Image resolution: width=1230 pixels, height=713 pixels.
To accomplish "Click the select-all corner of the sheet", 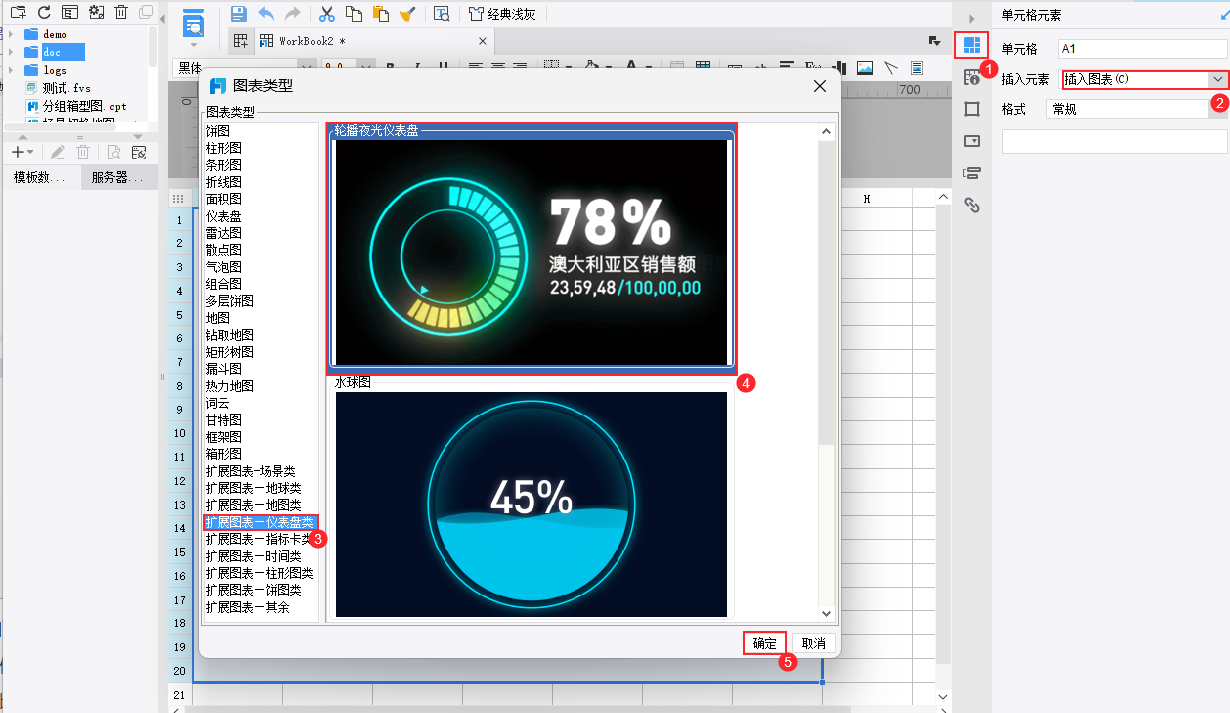I will click(x=179, y=199).
